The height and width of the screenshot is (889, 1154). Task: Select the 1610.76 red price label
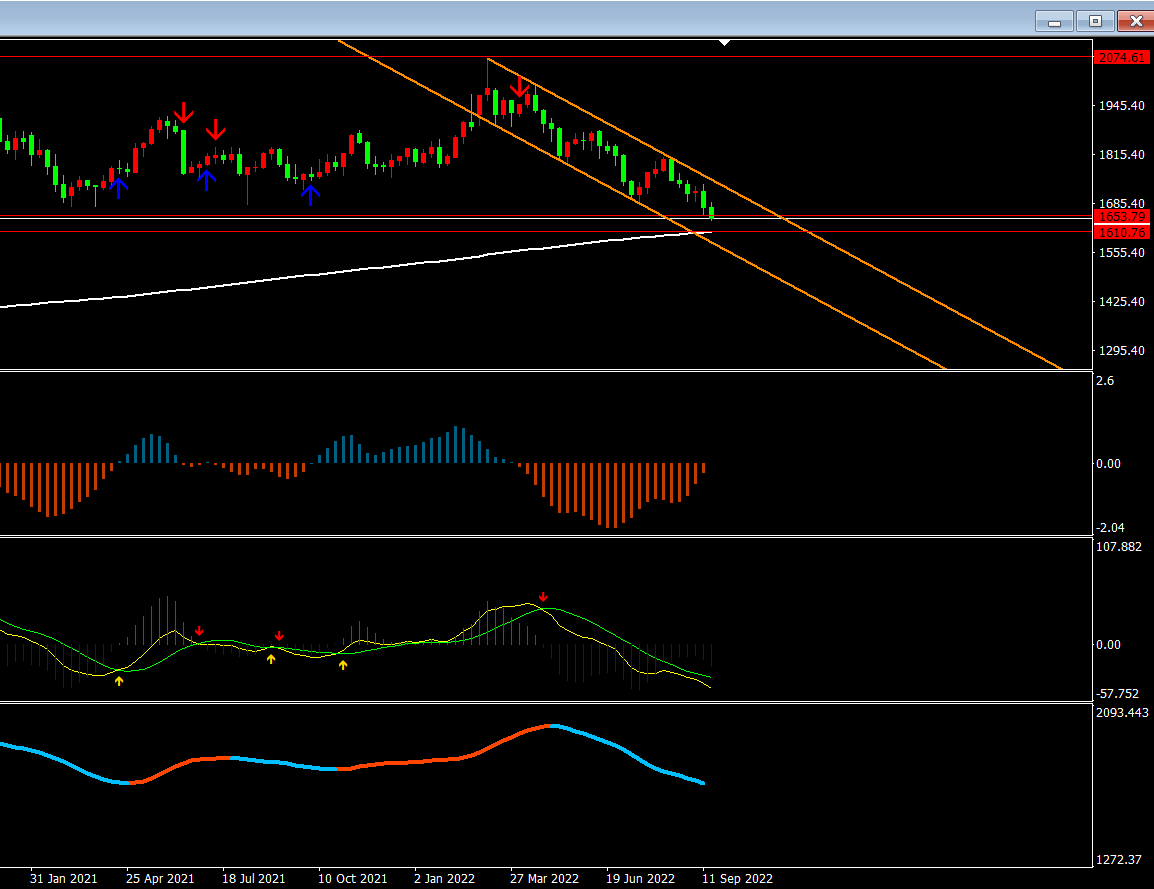[x=1122, y=233]
